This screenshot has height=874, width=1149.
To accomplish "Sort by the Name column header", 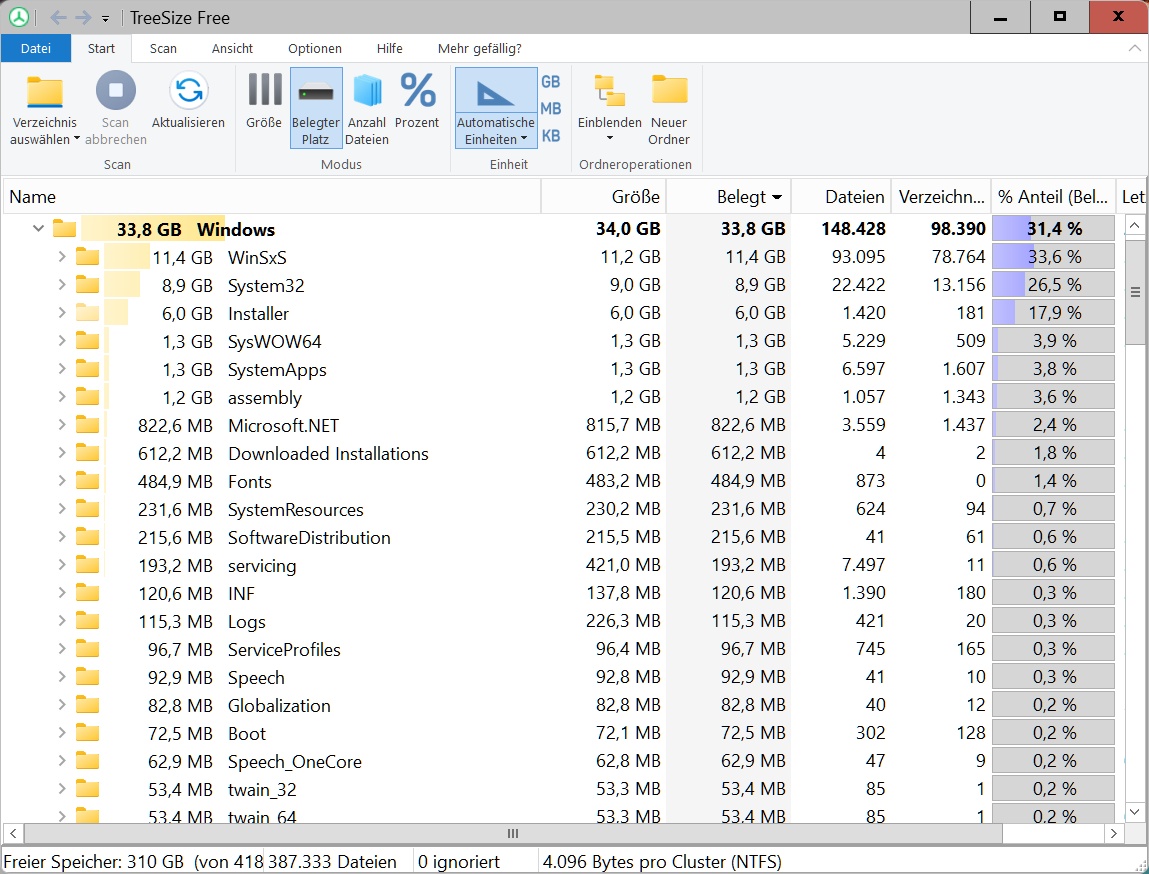I will (x=272, y=196).
